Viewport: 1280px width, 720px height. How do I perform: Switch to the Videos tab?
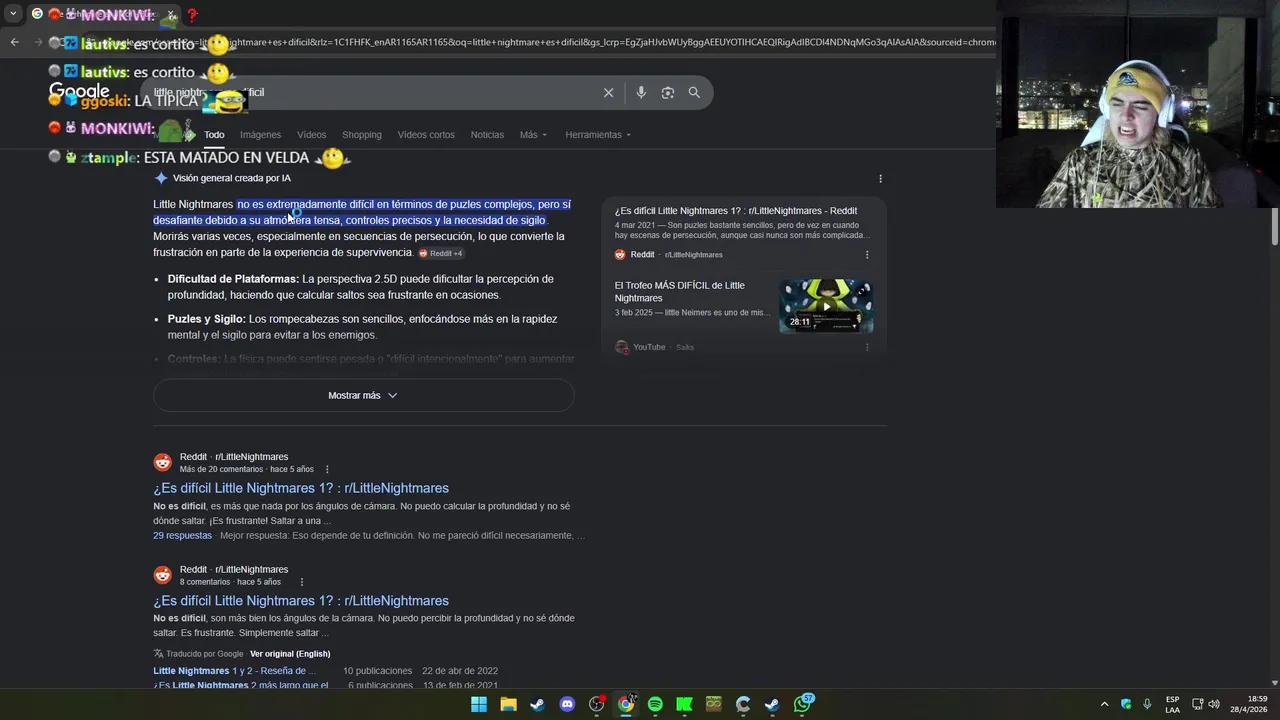tap(311, 135)
